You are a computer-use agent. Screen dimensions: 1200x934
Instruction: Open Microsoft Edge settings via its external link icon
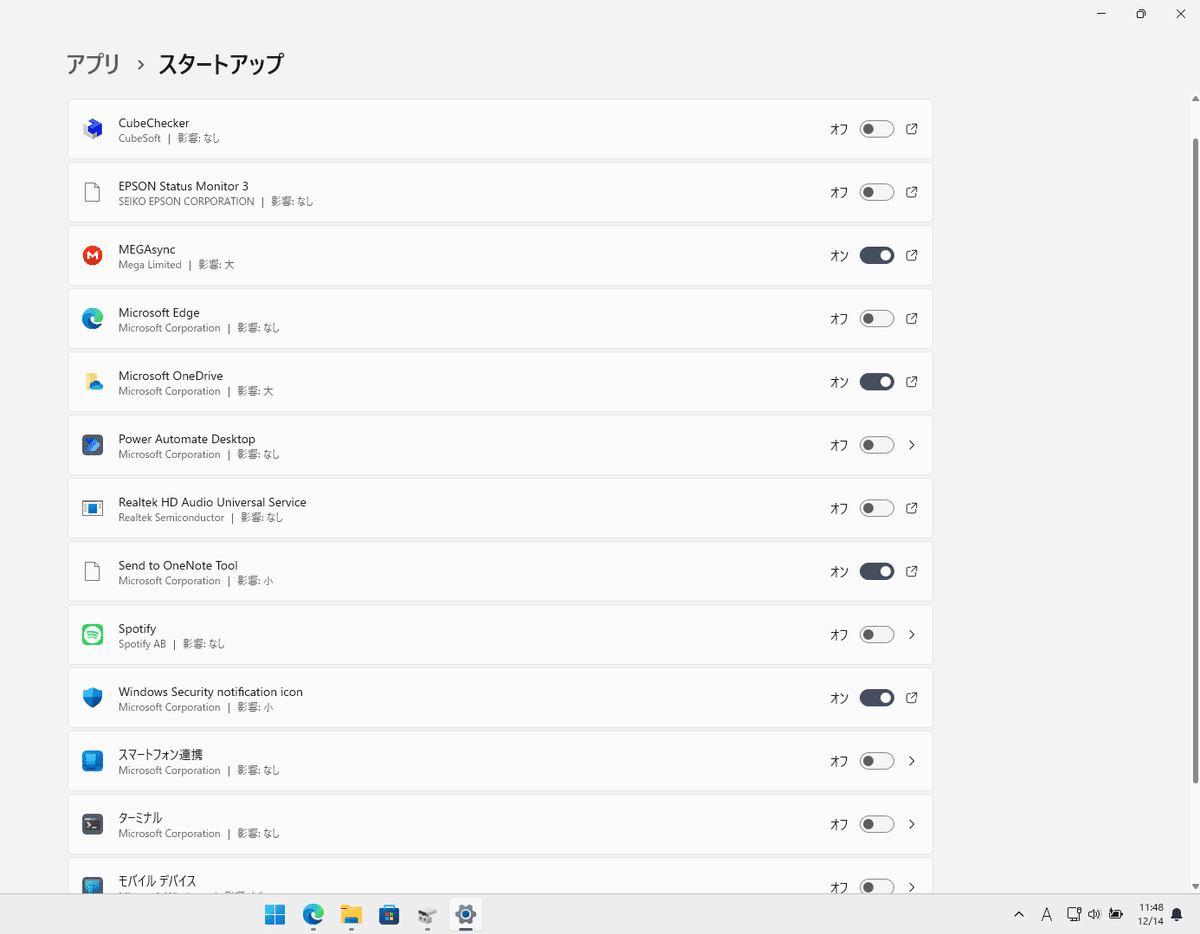pos(911,318)
